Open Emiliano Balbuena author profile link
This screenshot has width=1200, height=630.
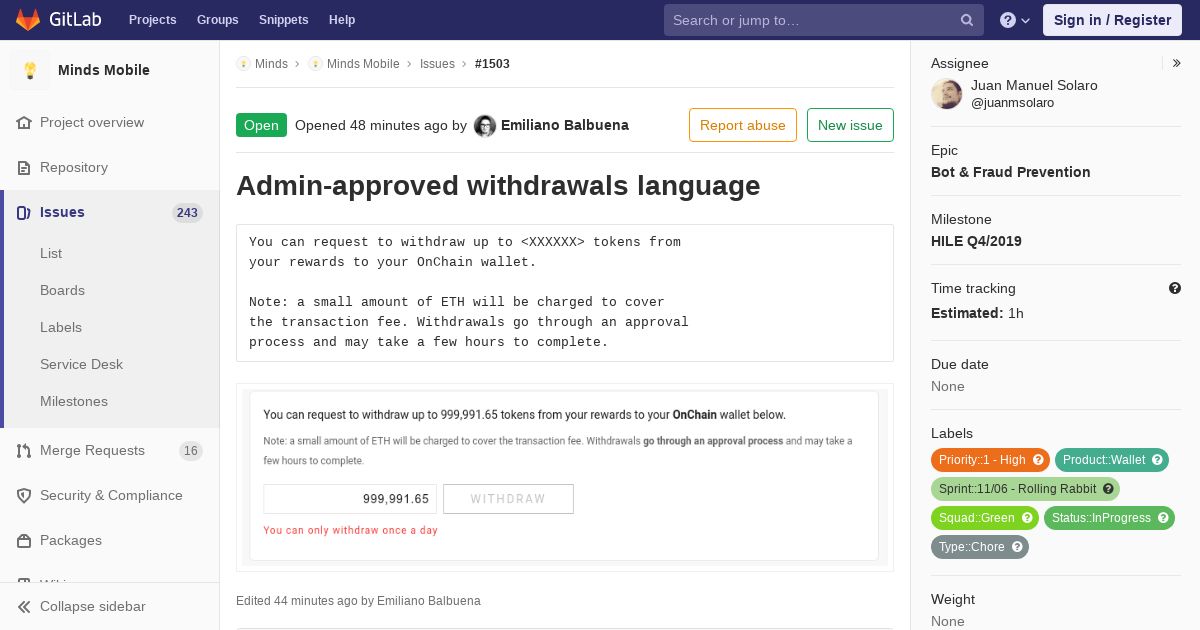(565, 125)
